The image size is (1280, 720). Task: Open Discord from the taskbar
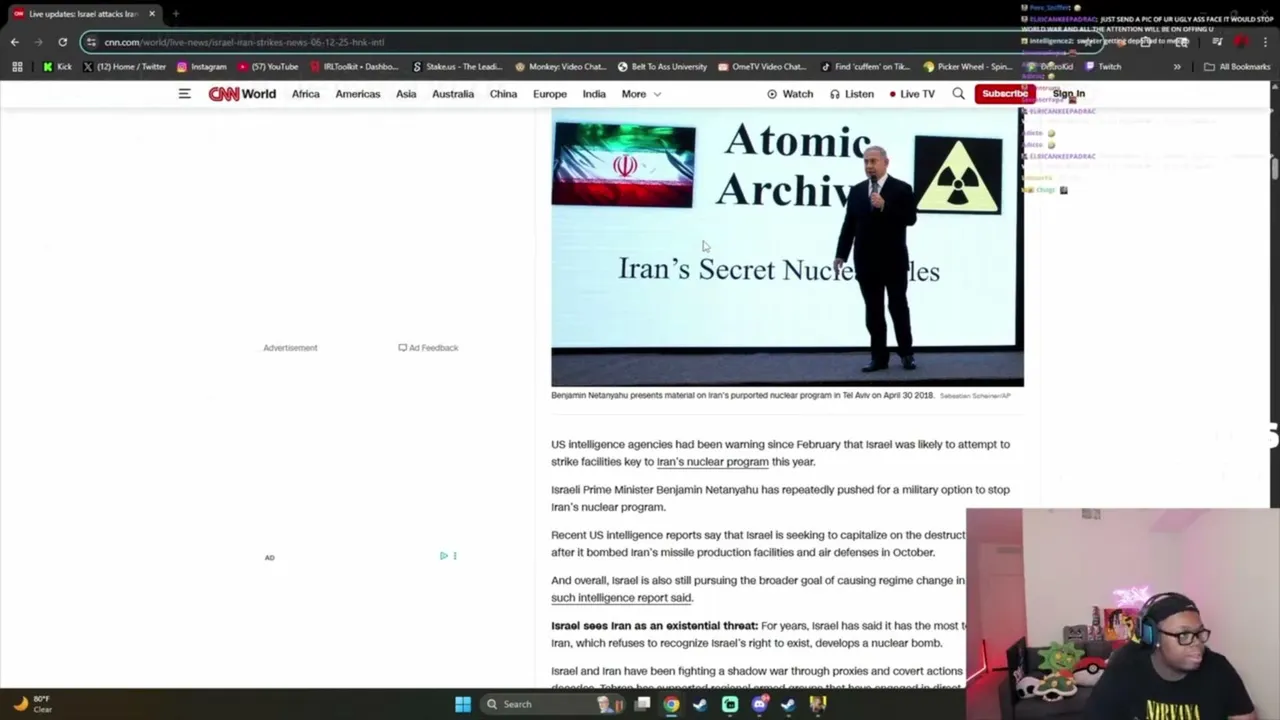point(759,704)
